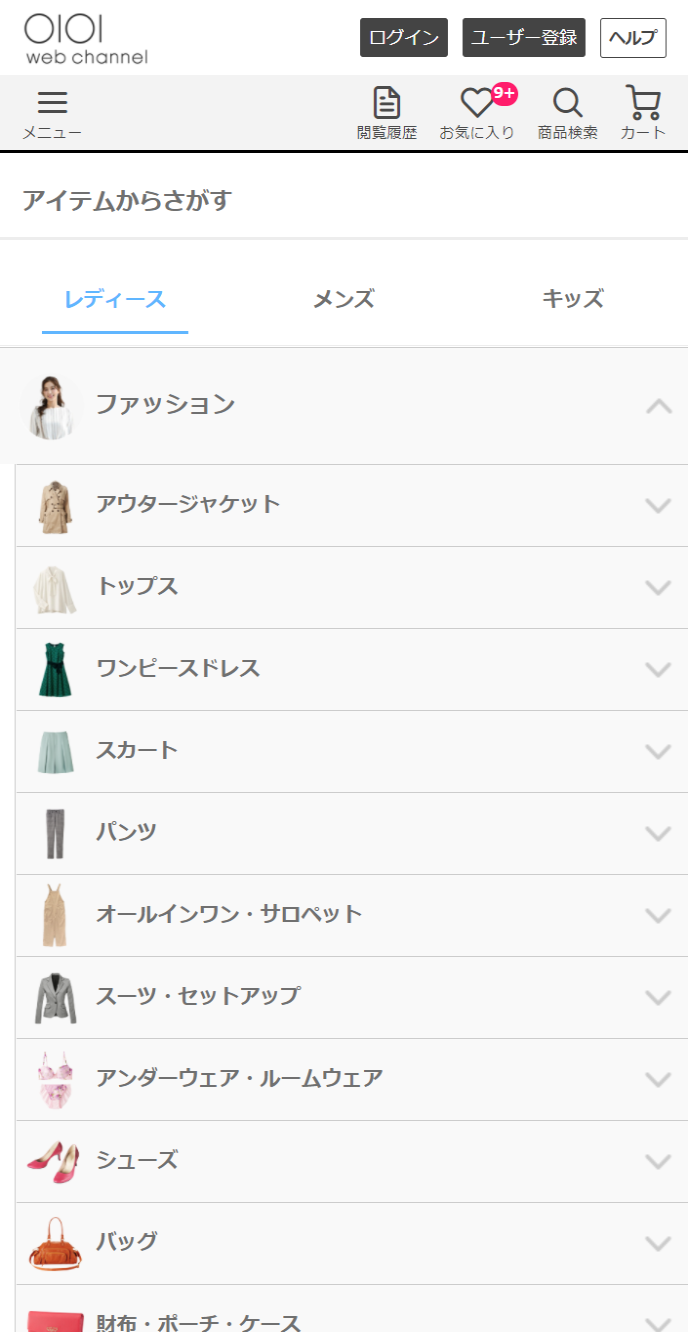Expand the アウタージャケット category chevron
Viewport: 688px width, 1332px height.
pyautogui.click(x=658, y=506)
